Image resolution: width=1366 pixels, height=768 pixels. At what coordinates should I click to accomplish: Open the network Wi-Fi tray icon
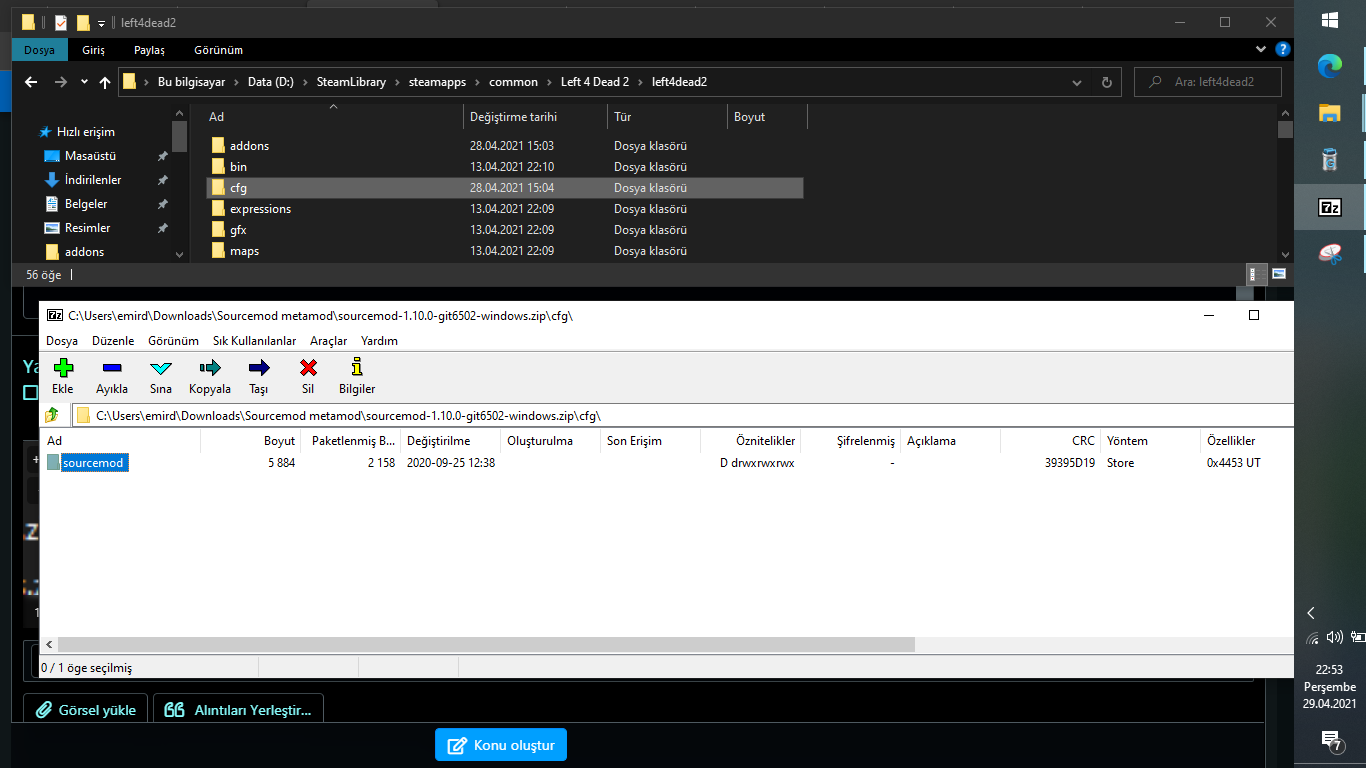[x=1313, y=637]
